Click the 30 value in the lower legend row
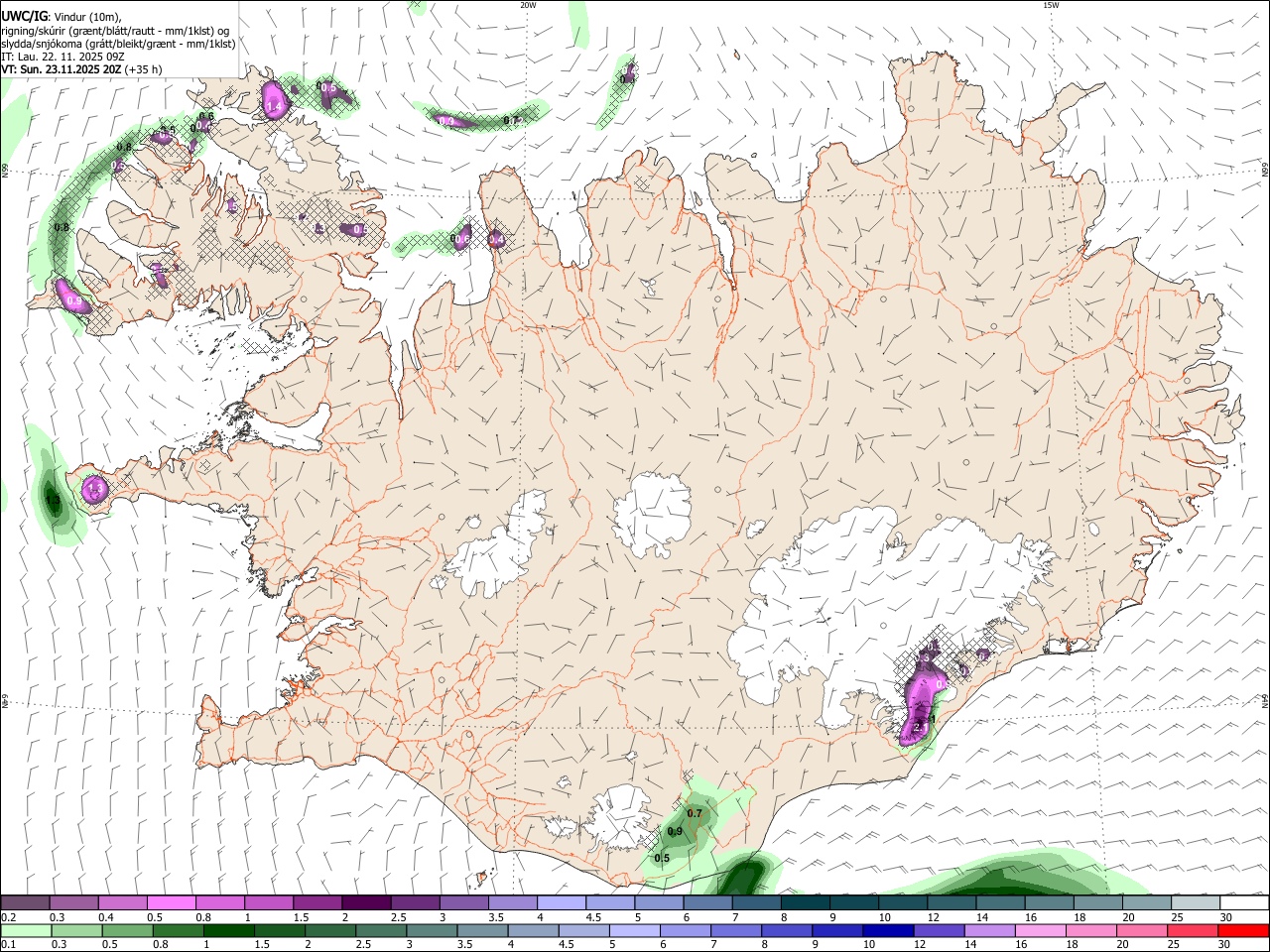Image resolution: width=1270 pixels, height=952 pixels. (x=1223, y=944)
